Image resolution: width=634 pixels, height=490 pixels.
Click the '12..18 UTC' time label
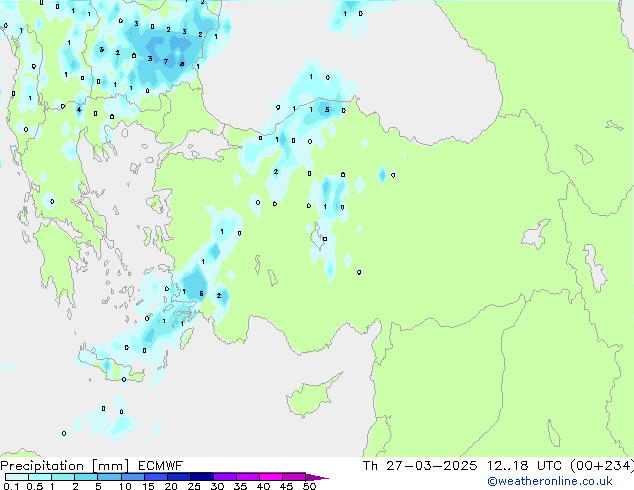(524, 466)
